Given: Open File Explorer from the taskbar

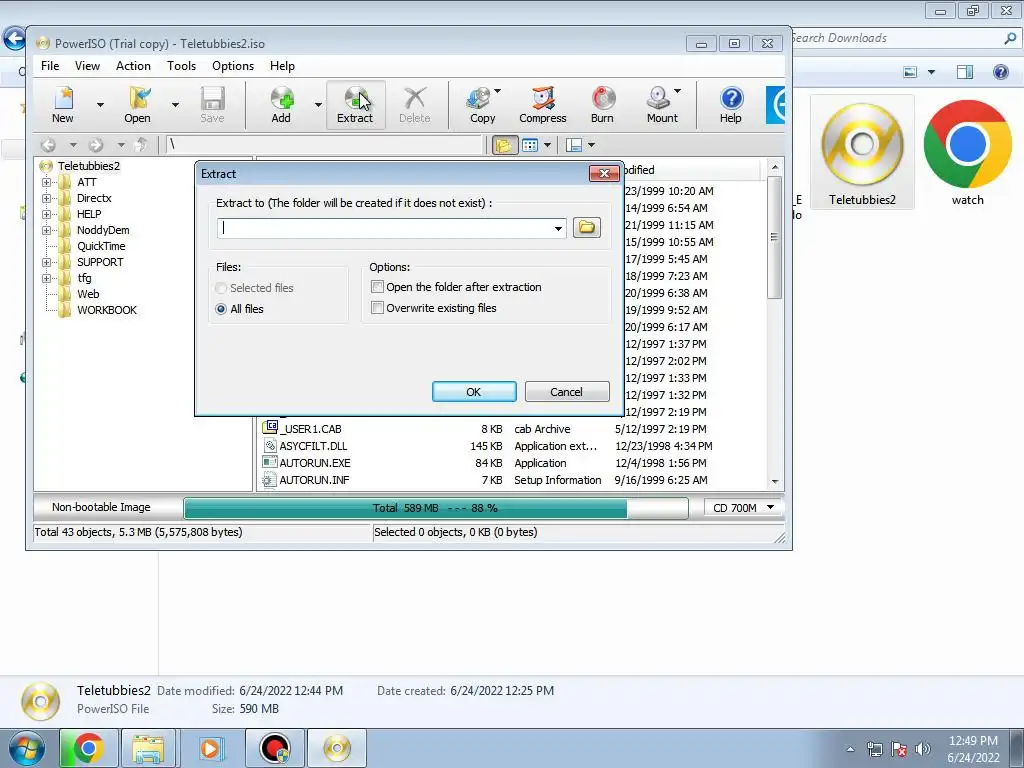Looking at the screenshot, I should tap(148, 748).
